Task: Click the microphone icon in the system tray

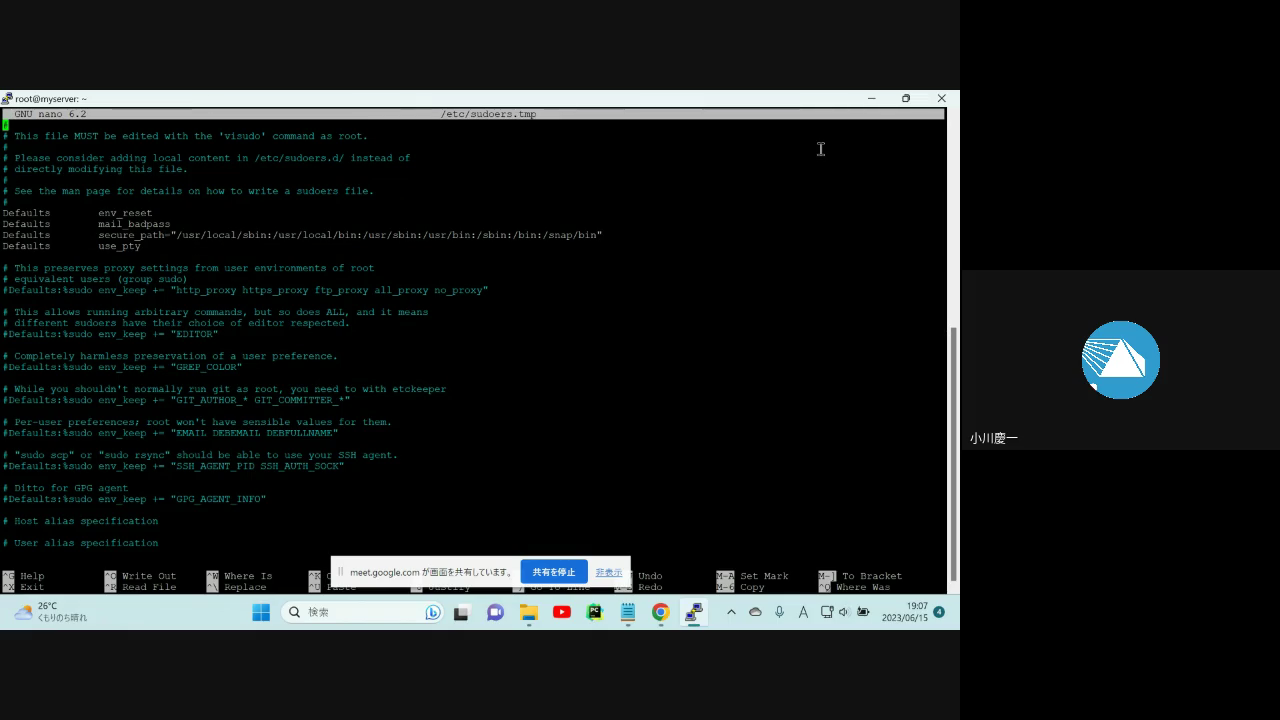Action: pyautogui.click(x=779, y=612)
